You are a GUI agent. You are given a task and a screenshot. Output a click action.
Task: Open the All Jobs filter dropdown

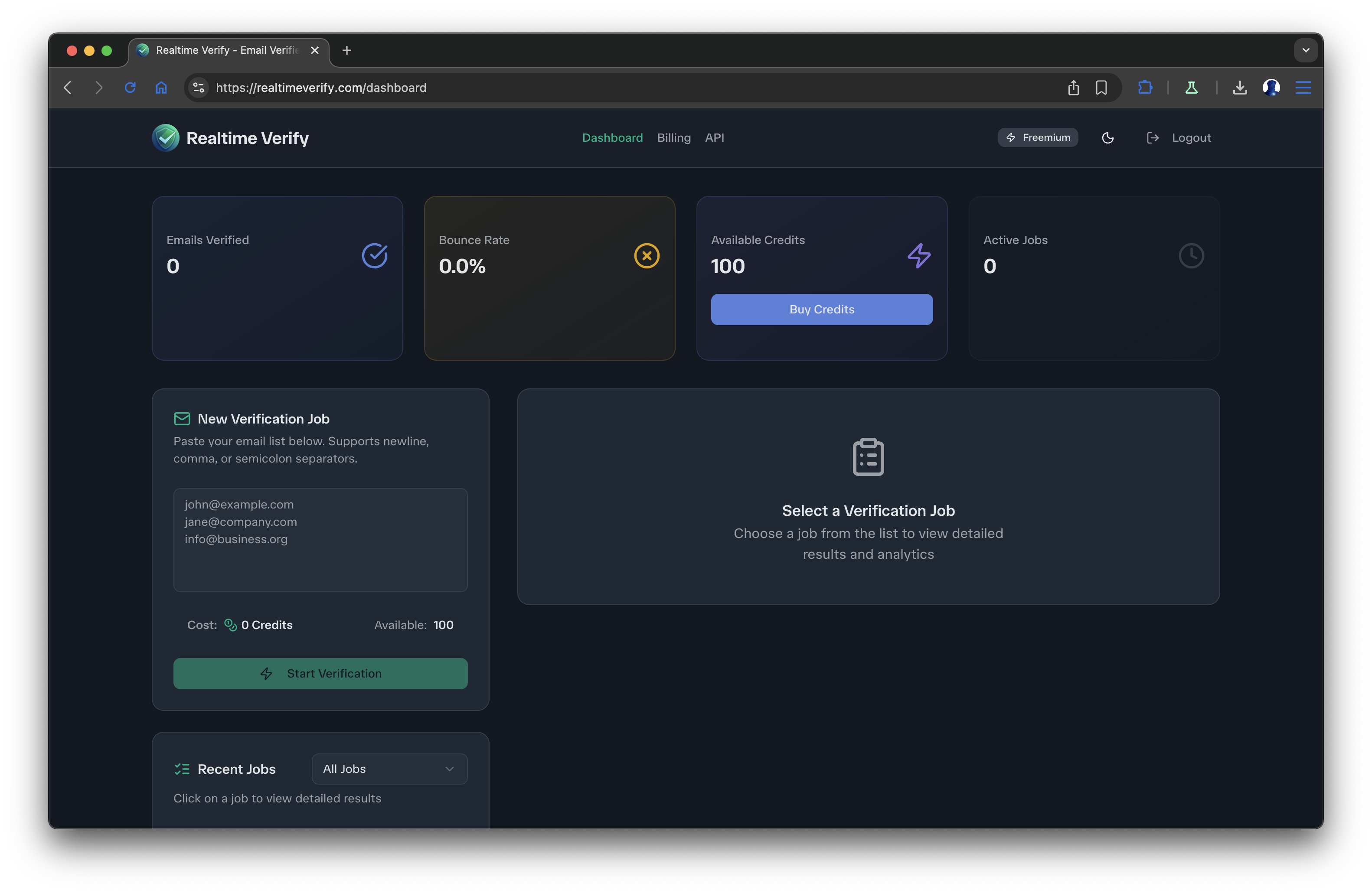coord(389,769)
